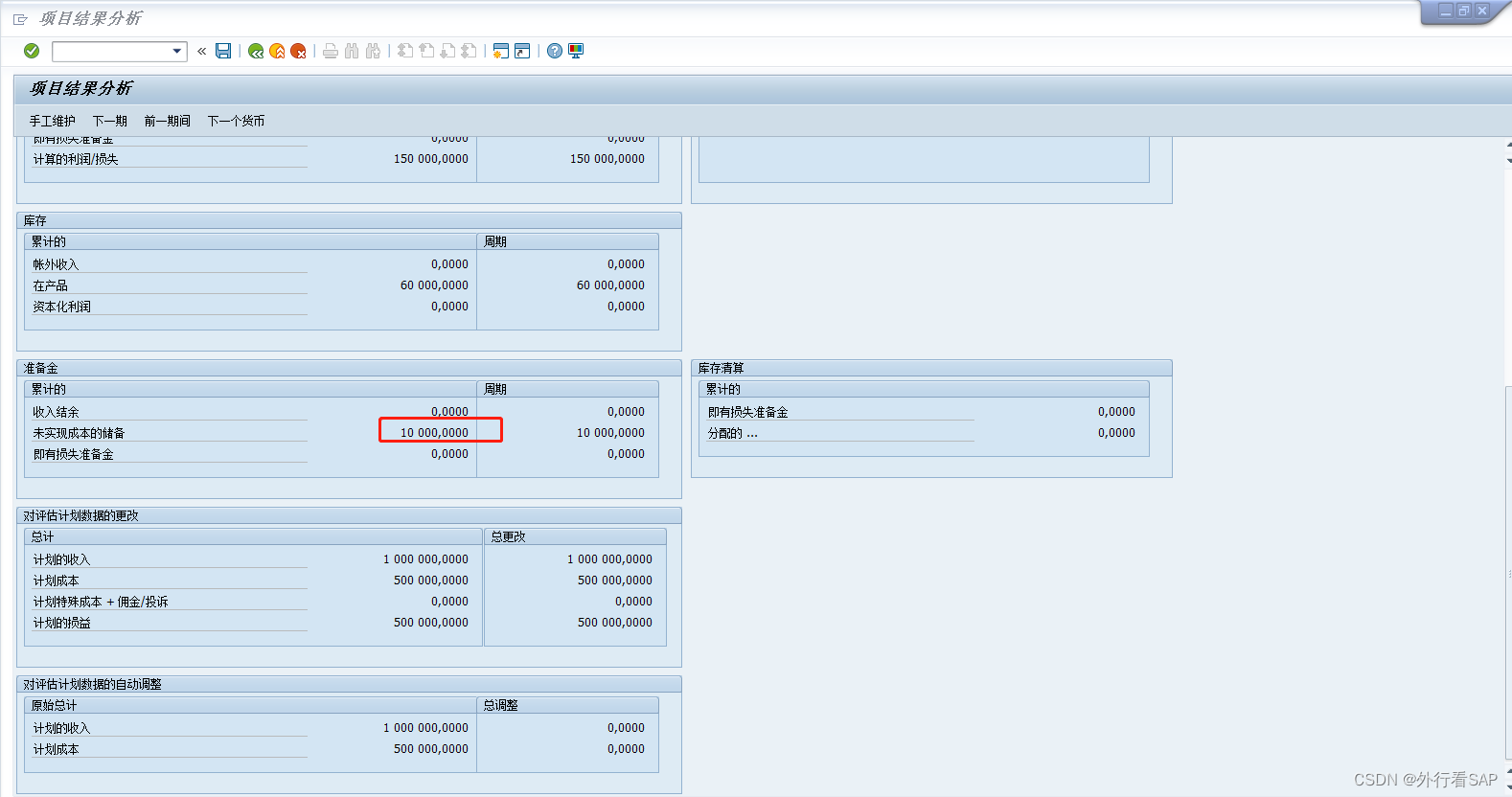Select the 对评估计划数据的自动调整 group header
This screenshot has width=1512, height=797.
(349, 684)
